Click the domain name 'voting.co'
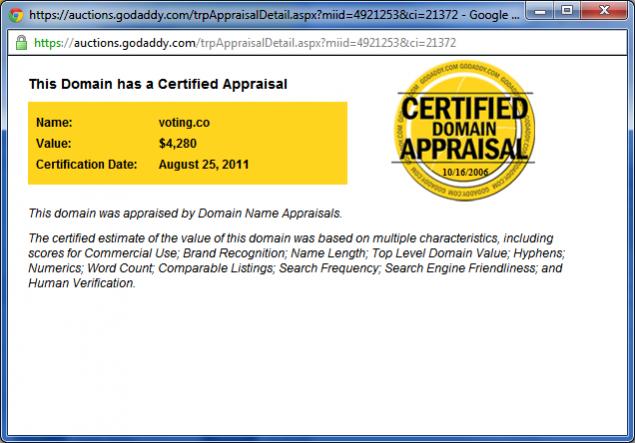Screen dimensions: 635x443 point(184,123)
